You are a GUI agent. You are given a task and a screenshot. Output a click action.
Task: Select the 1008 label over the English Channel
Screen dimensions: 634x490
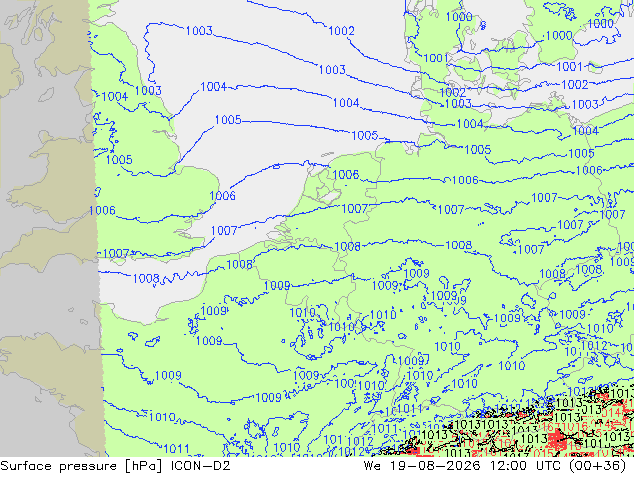146,279
